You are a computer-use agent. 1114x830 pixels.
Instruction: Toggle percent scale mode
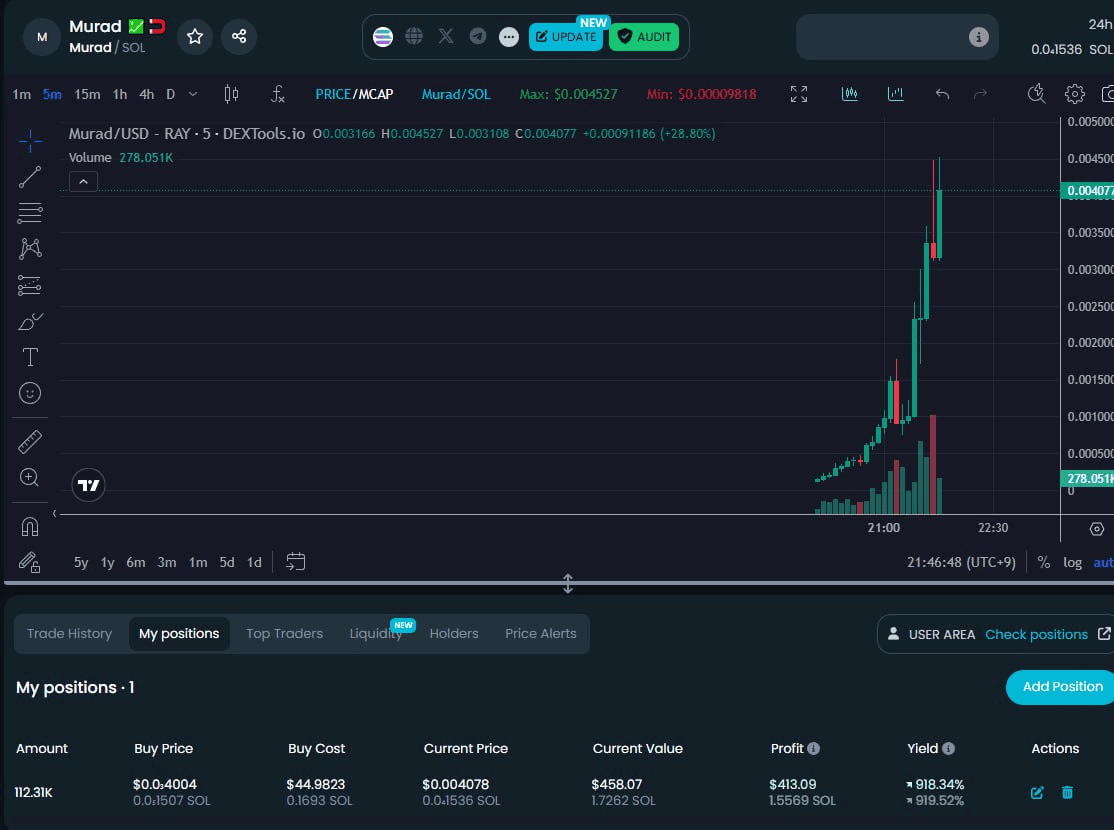[1044, 562]
